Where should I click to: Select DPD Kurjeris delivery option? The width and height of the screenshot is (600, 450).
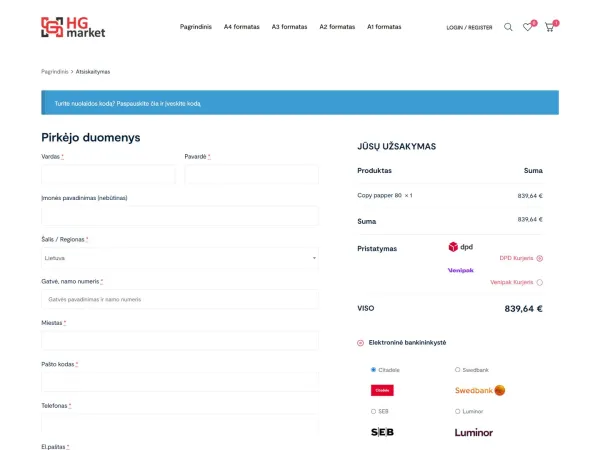(540, 258)
